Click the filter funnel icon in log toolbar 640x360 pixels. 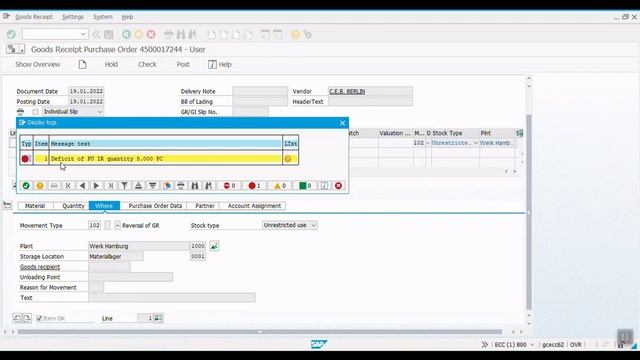(124, 186)
